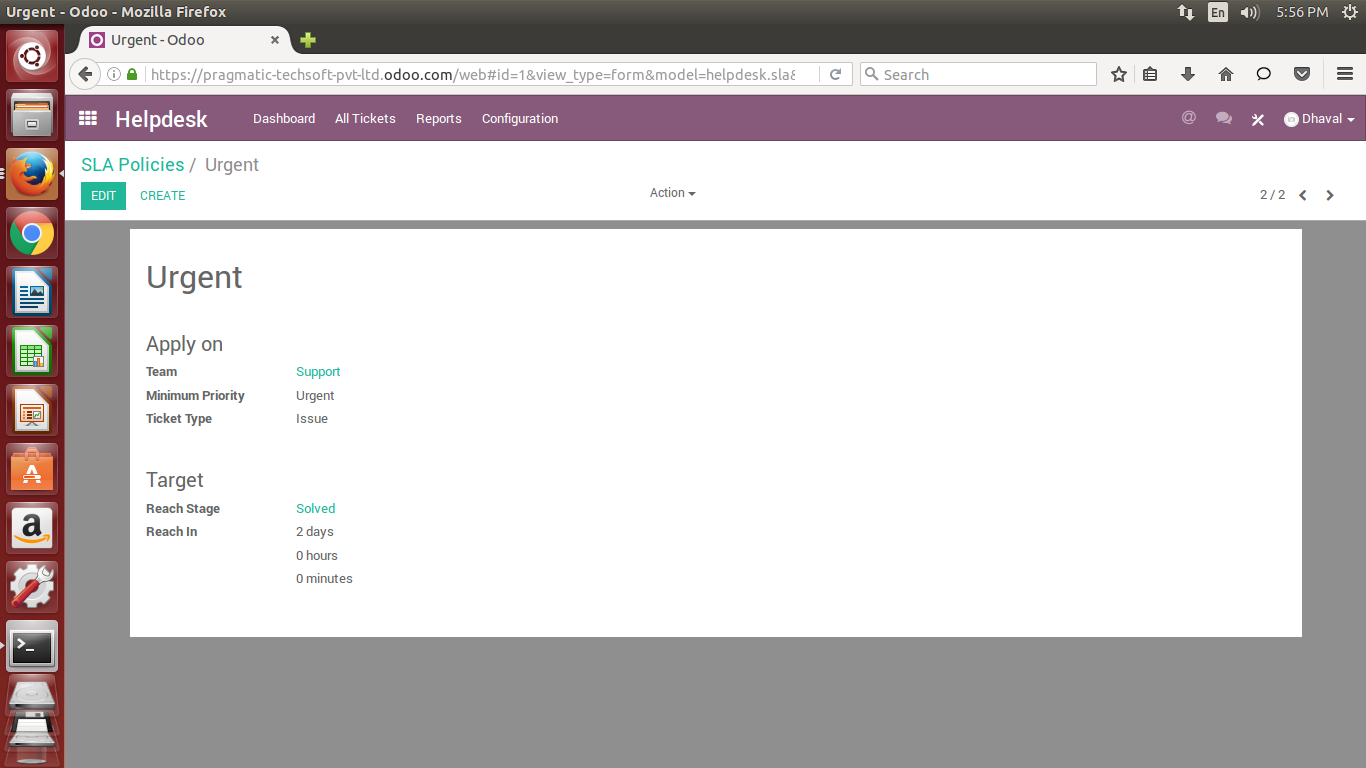This screenshot has height=768, width=1366.
Task: Open the Configuration menu
Action: (x=520, y=118)
